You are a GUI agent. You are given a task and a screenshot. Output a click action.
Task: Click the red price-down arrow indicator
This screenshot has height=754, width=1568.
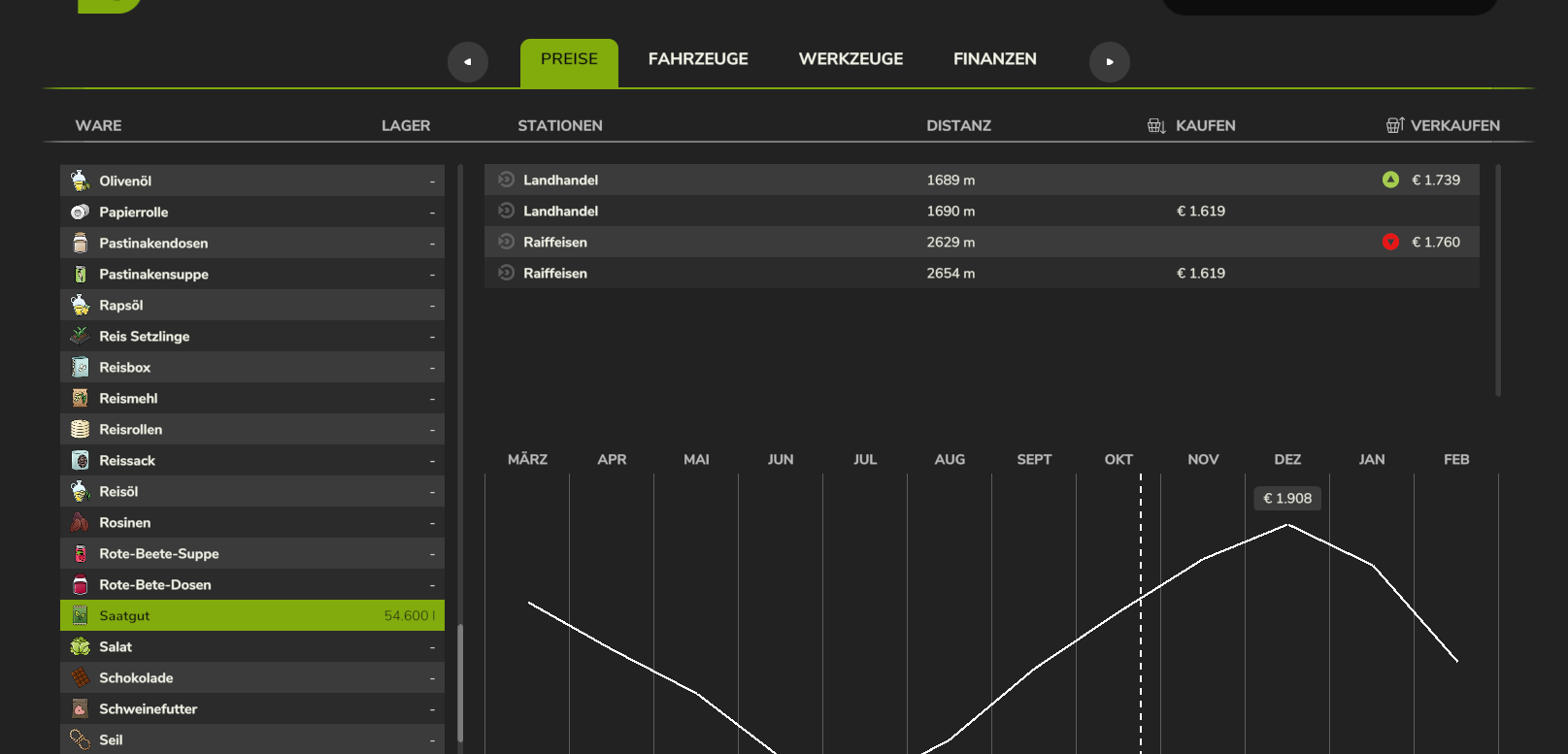click(x=1390, y=242)
